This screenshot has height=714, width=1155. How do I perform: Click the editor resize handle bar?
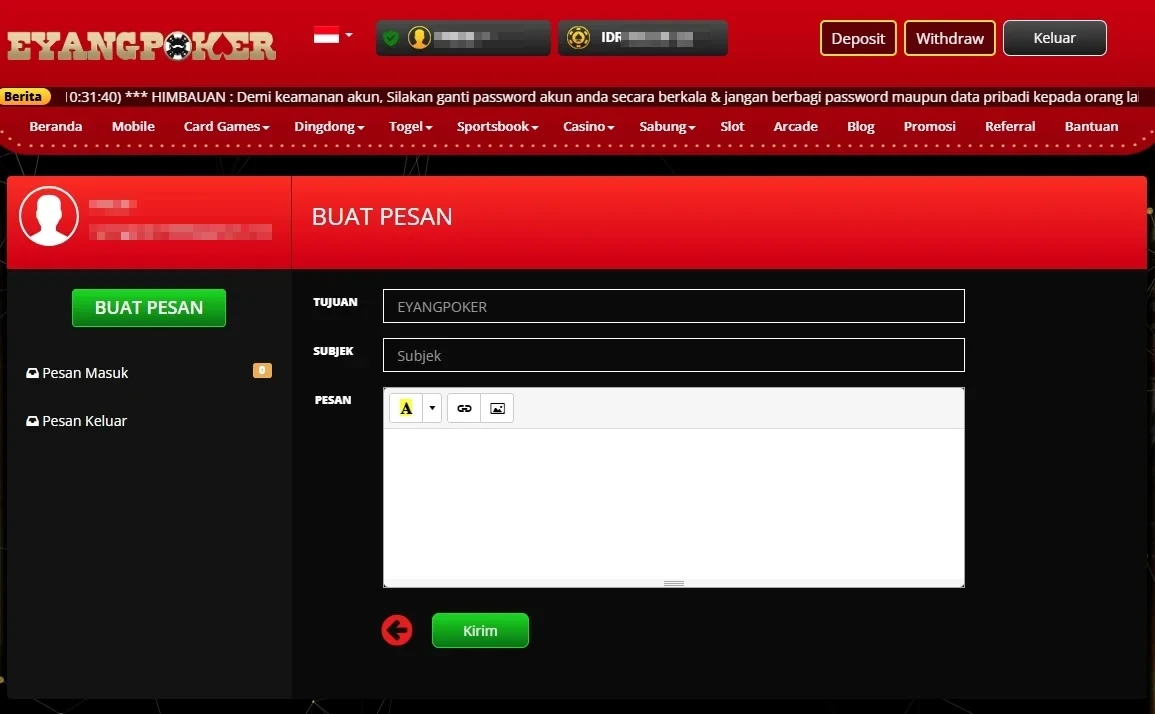coord(673,583)
